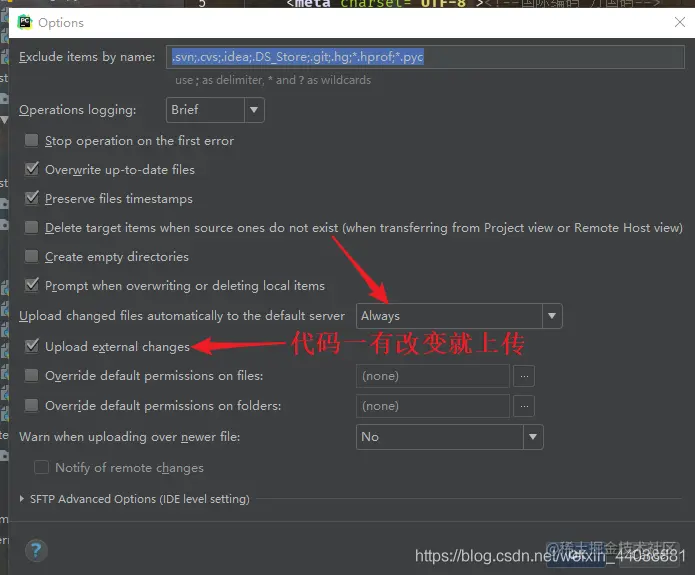Screen dimensions: 695x575
Task: Toggle Notify of remote changes checkbox
Action: pyautogui.click(x=41, y=467)
